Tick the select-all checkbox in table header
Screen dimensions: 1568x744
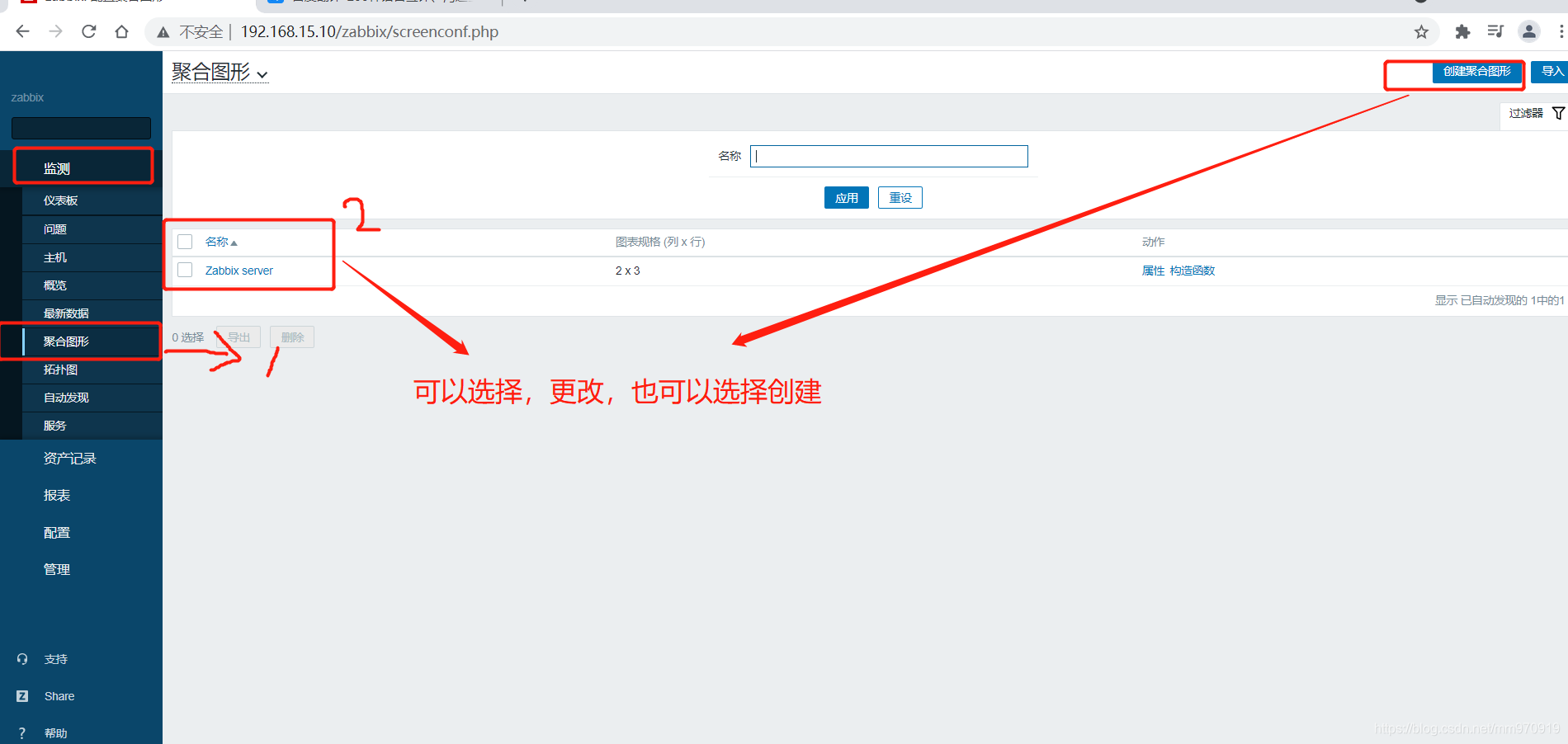pos(185,242)
